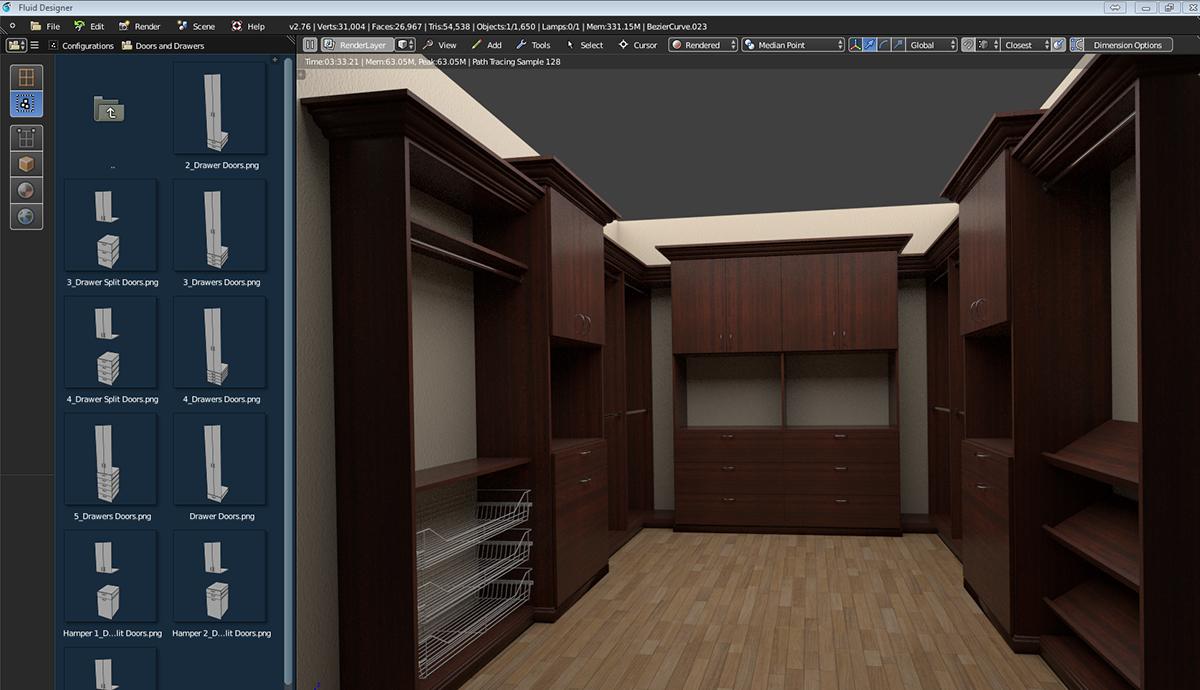
Task: Click the render layer icon beside RenderLayer
Action: pos(329,45)
